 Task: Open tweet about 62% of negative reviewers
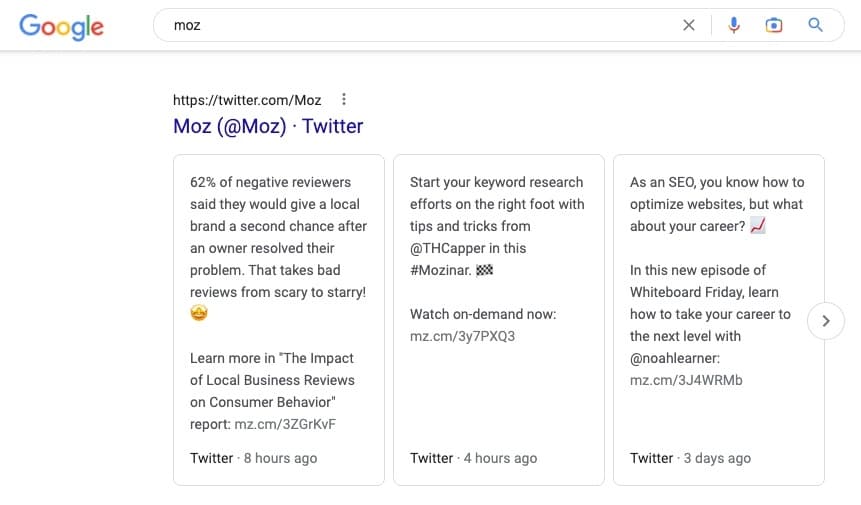point(278,237)
